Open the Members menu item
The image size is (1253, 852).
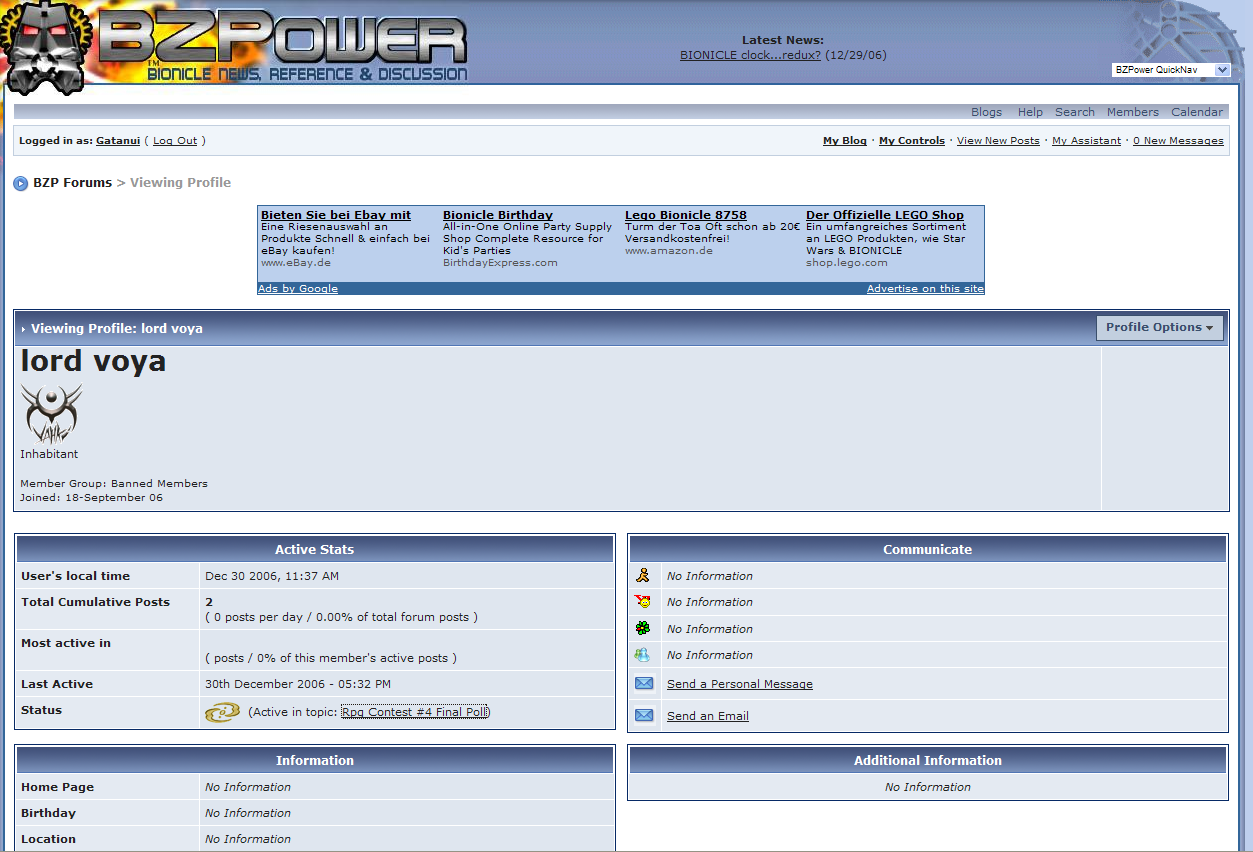(x=1132, y=112)
